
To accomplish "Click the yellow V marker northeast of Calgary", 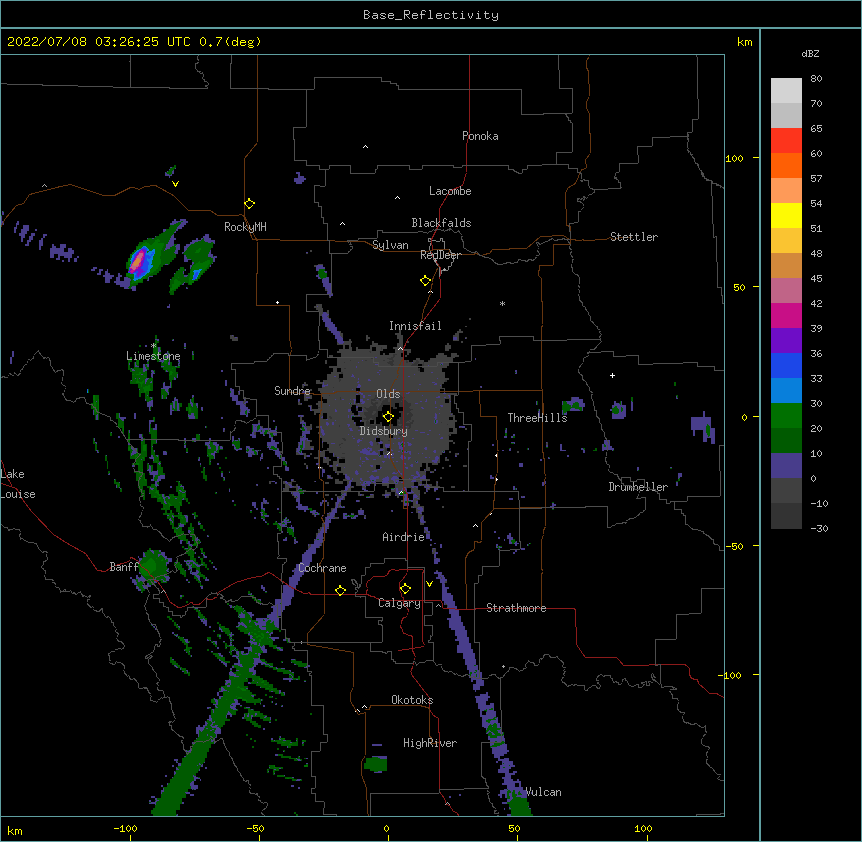I will click(429, 584).
